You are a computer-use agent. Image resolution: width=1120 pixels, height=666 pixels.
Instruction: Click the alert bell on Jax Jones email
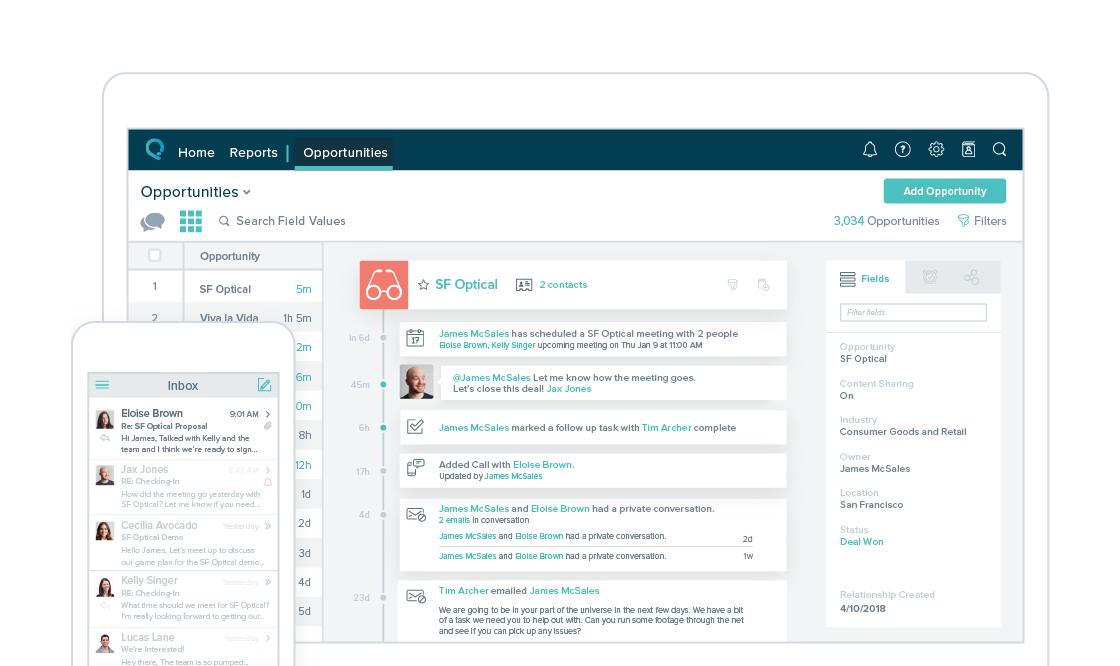268,482
